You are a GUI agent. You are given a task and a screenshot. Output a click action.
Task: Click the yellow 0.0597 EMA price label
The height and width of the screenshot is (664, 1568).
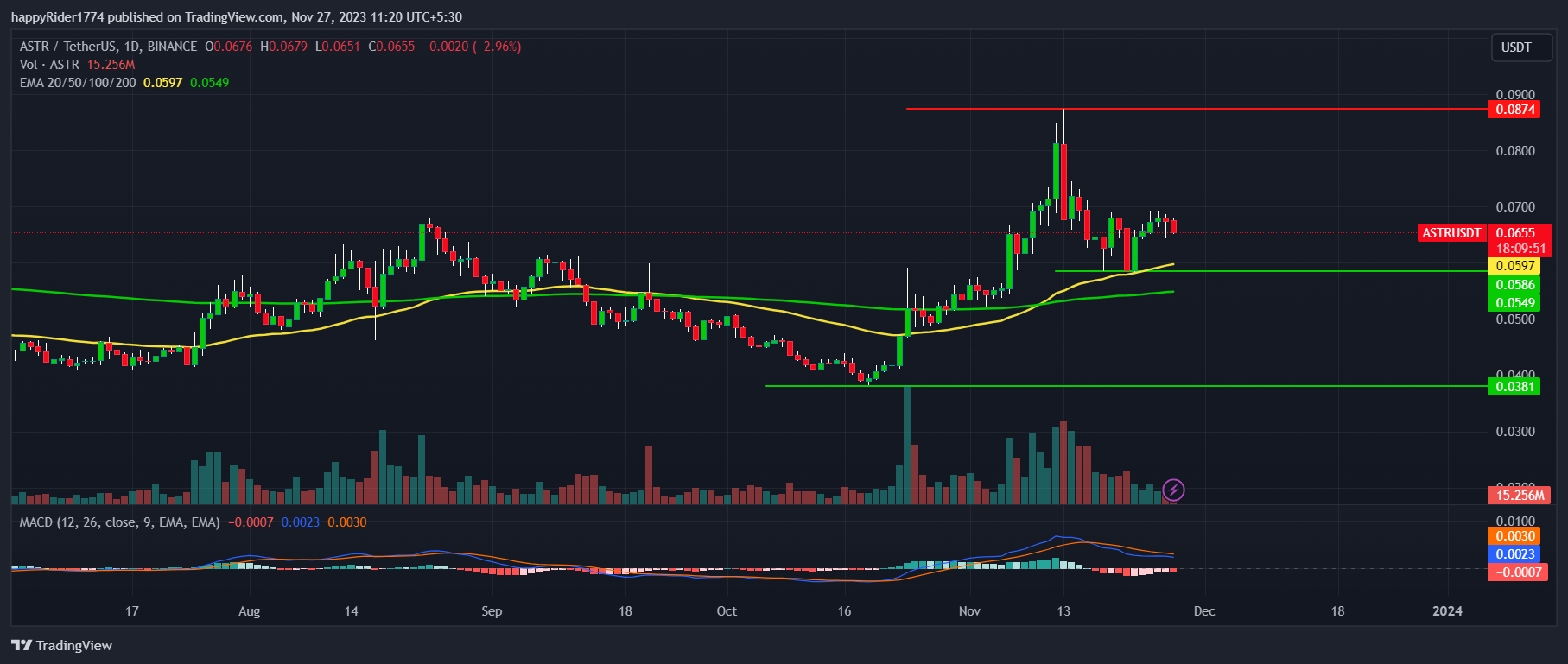pyautogui.click(x=1515, y=266)
